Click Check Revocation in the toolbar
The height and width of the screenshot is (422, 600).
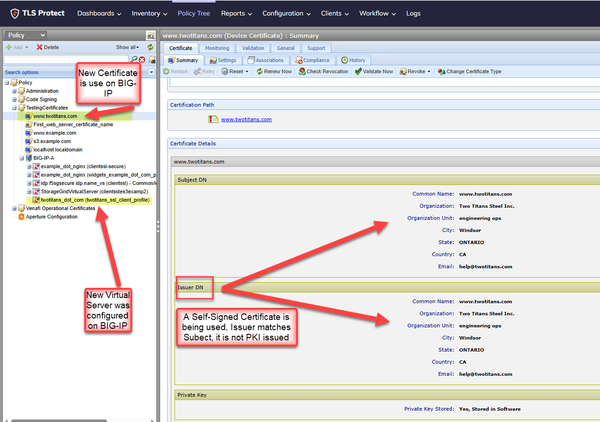[324, 71]
